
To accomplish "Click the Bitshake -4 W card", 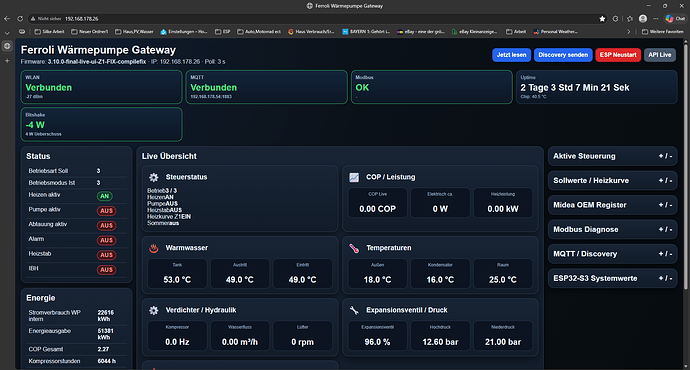I will 101,125.
